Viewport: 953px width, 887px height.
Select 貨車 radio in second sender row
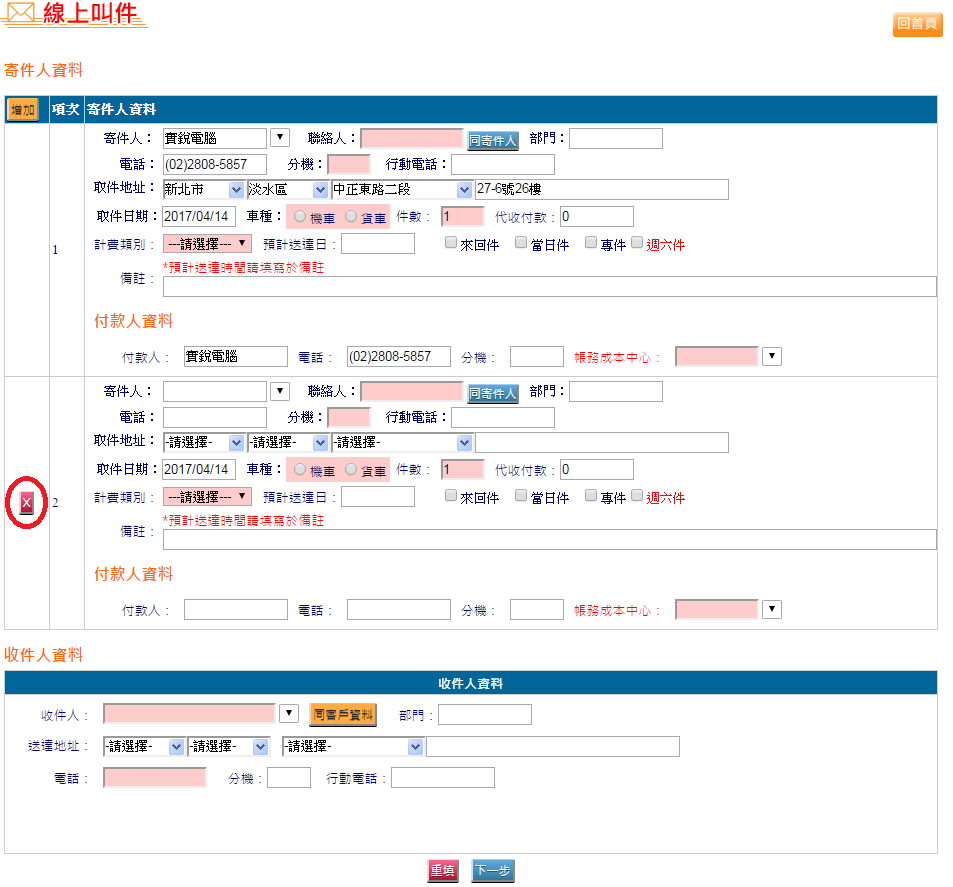coord(351,470)
